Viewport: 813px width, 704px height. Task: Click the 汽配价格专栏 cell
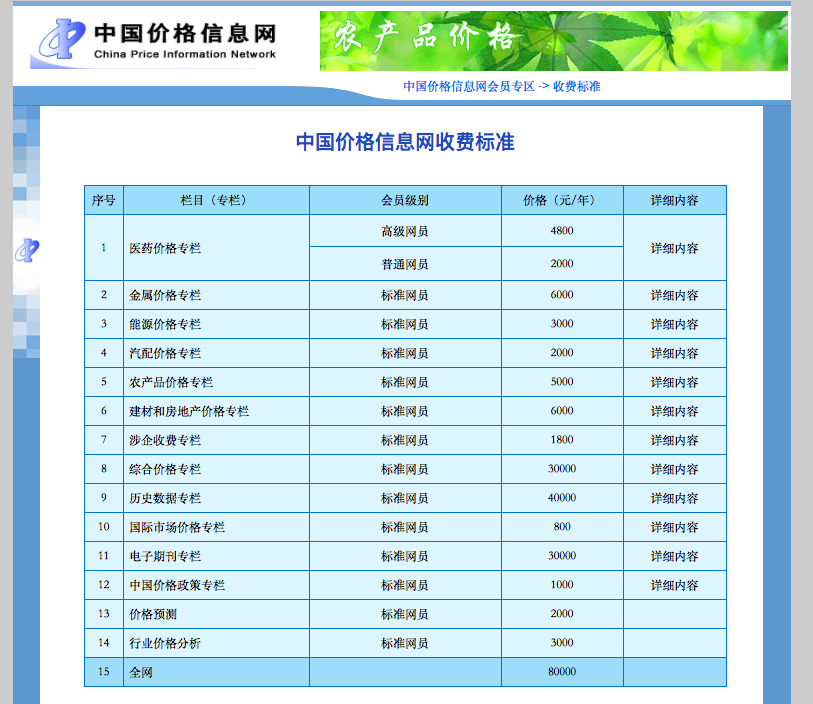point(216,354)
